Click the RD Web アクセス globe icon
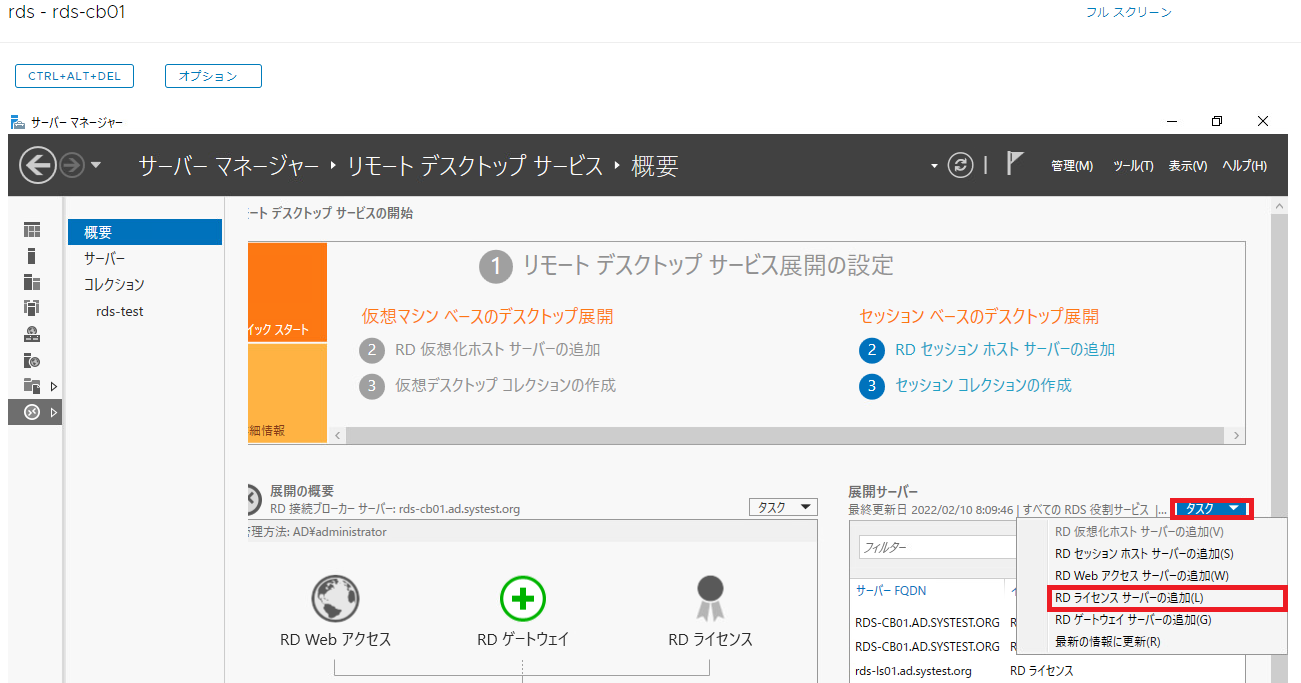 click(x=335, y=599)
